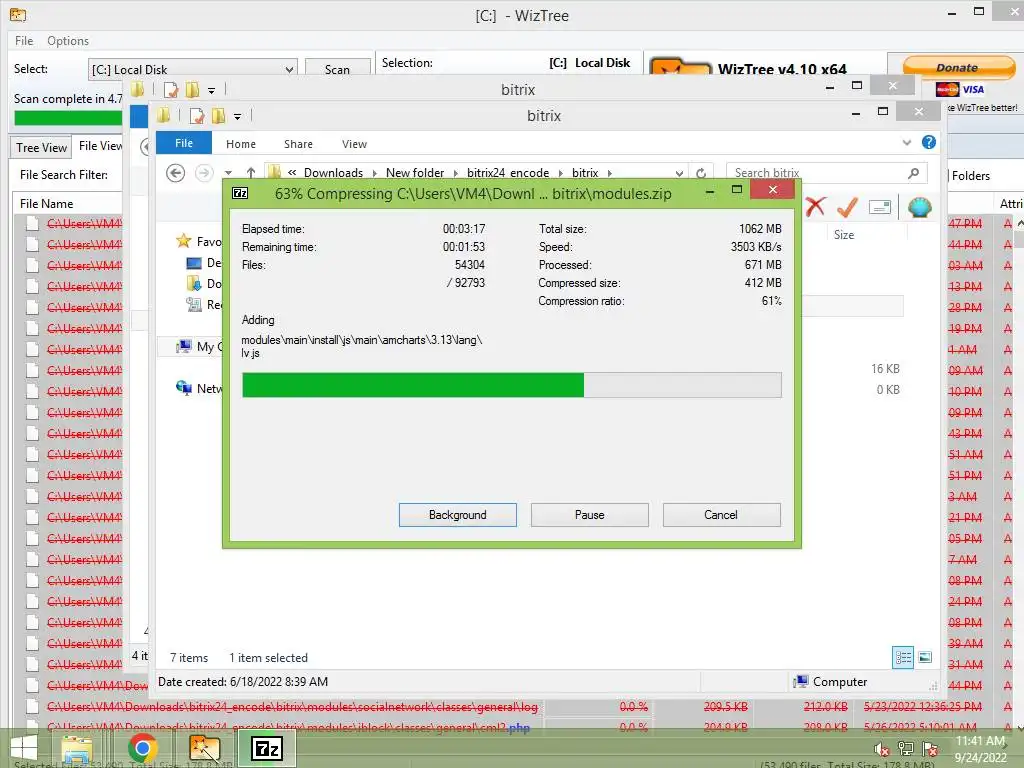Click the Back arrow in Explorer

[x=175, y=173]
